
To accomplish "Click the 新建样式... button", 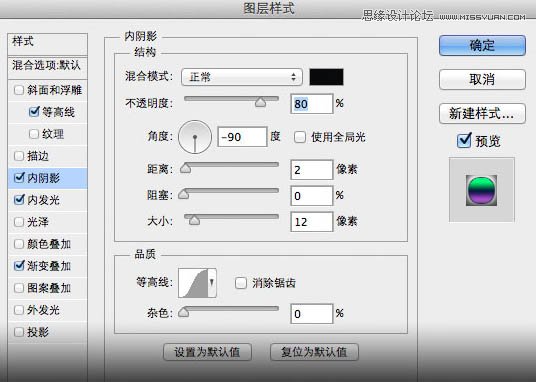I will pos(482,113).
